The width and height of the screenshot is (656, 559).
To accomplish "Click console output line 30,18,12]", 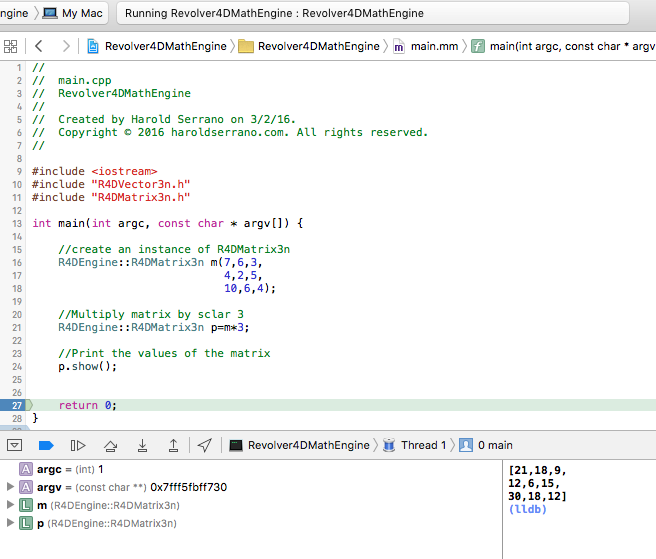I will click(537, 496).
